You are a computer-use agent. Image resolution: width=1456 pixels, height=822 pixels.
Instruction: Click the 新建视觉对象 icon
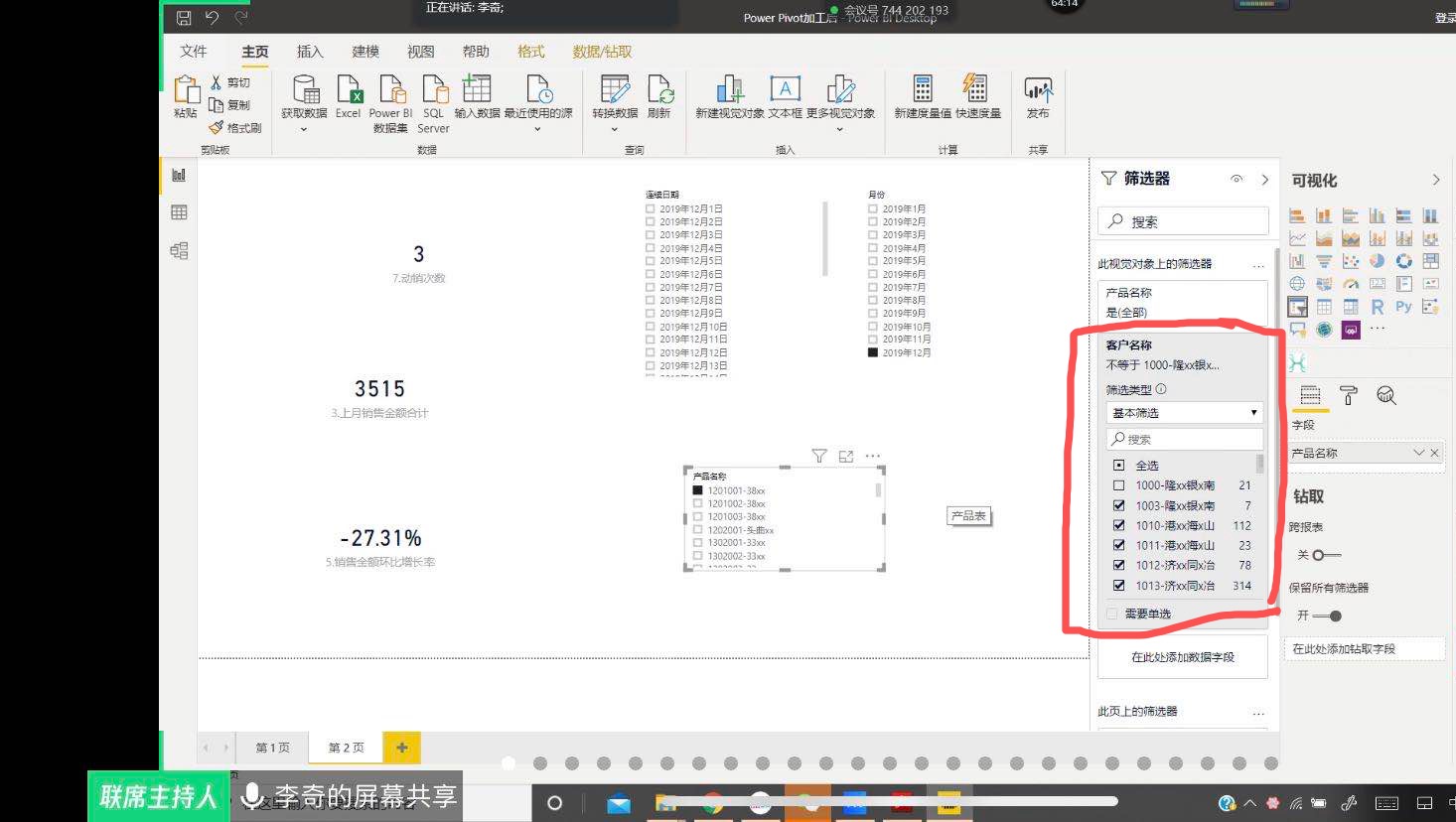[730, 89]
